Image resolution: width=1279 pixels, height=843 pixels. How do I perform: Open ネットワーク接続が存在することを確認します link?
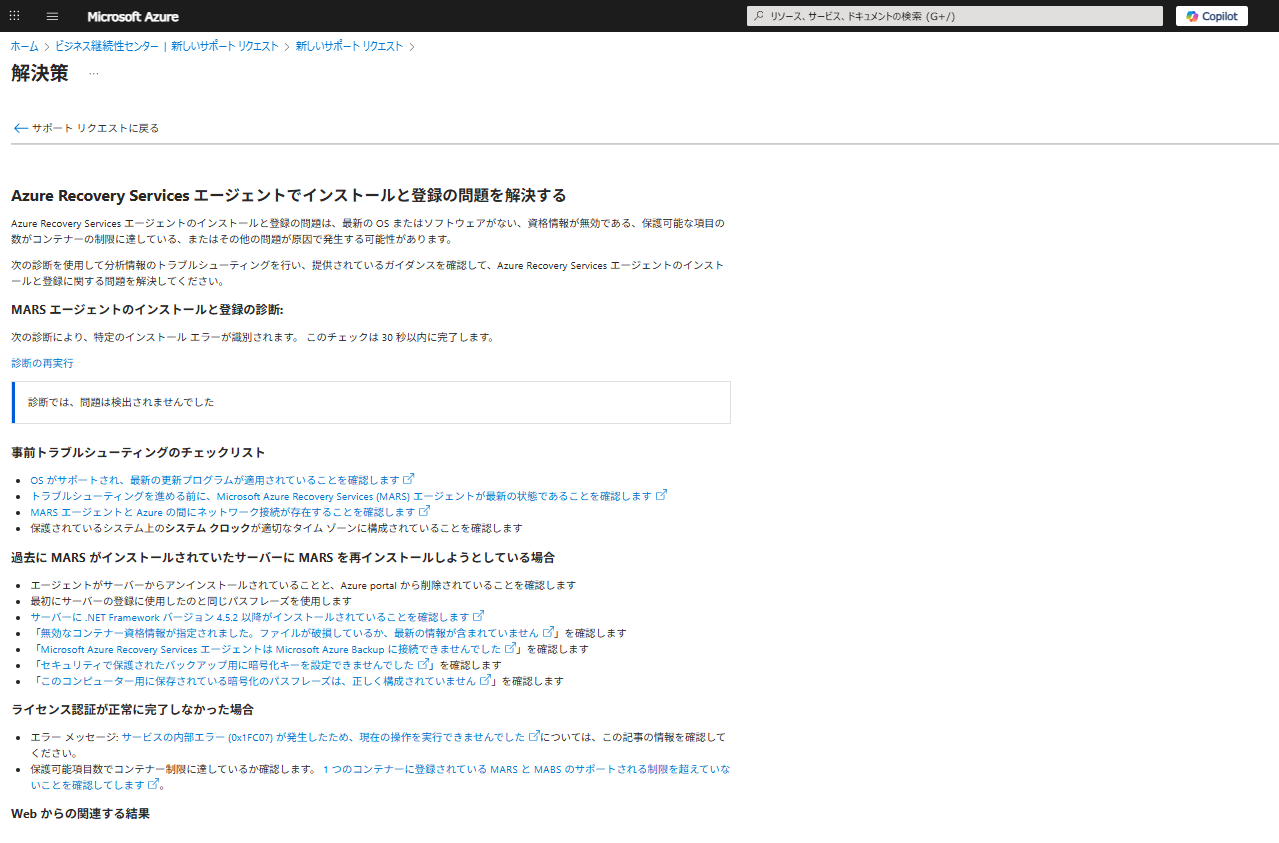click(222, 512)
